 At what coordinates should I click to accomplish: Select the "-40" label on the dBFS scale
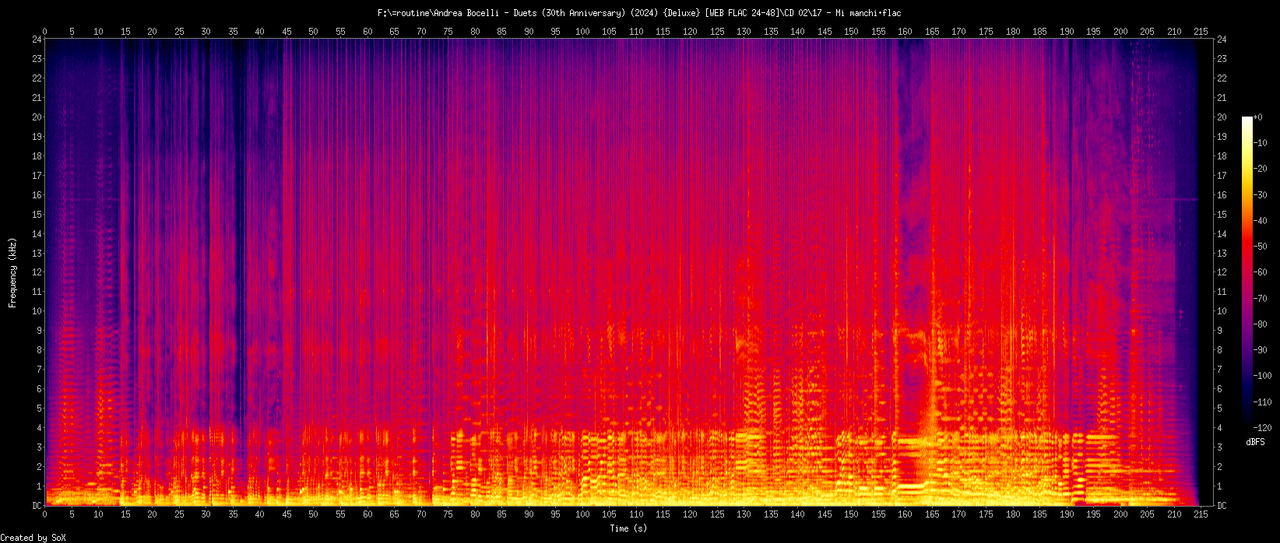1262,220
